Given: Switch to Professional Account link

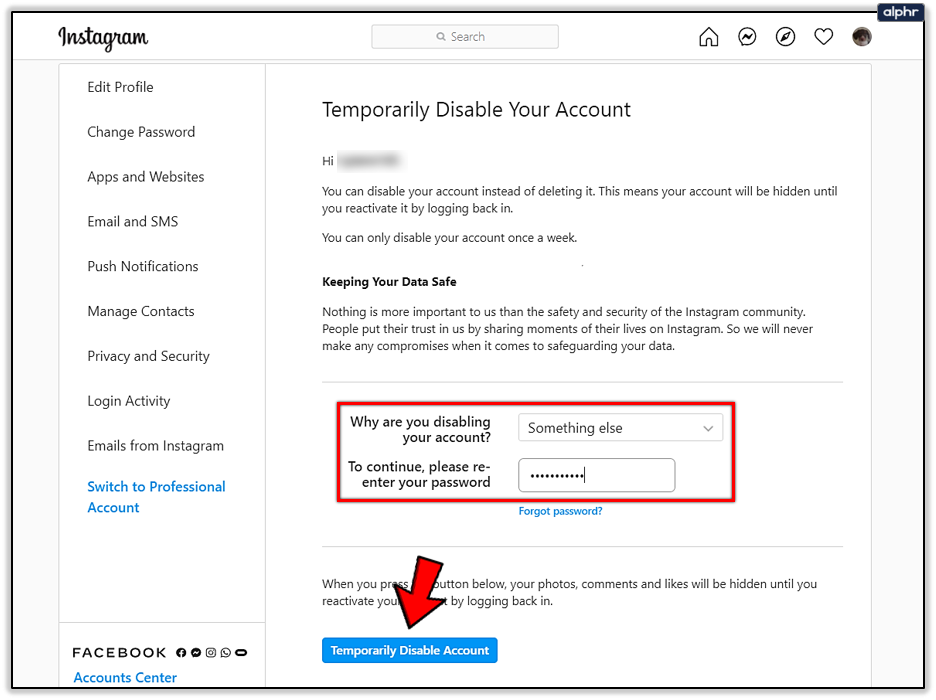Looking at the screenshot, I should click(x=156, y=497).
